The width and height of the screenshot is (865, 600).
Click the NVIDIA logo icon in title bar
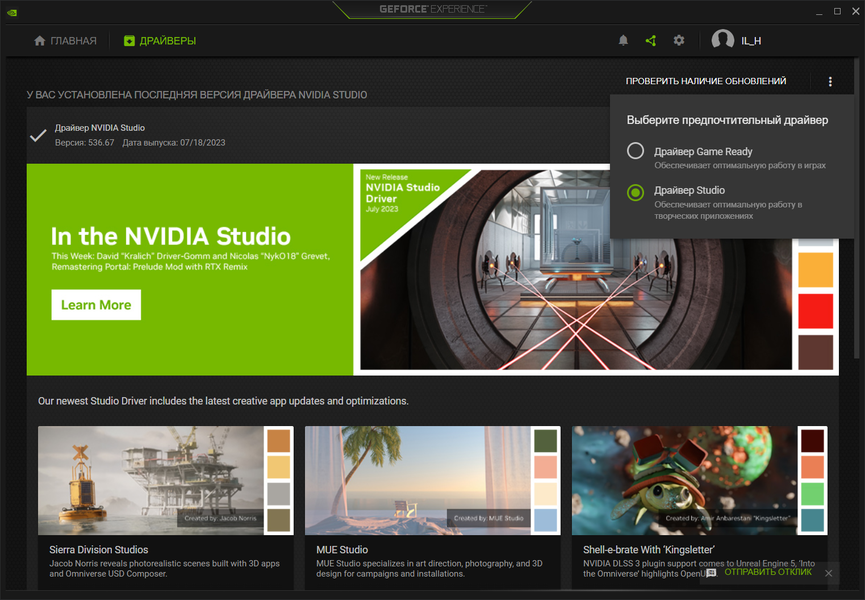(12, 12)
